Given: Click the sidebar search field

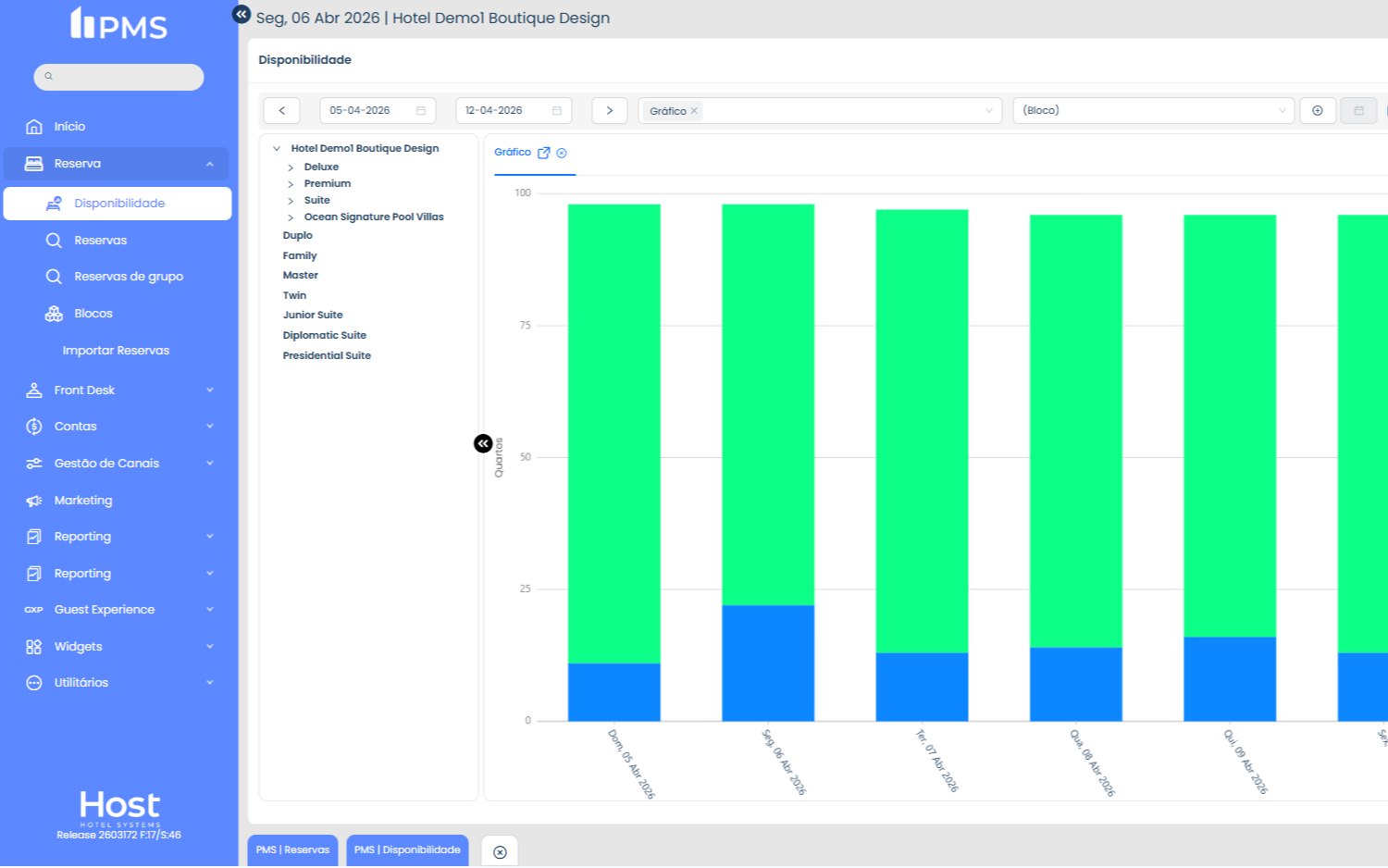Looking at the screenshot, I should tap(118, 77).
